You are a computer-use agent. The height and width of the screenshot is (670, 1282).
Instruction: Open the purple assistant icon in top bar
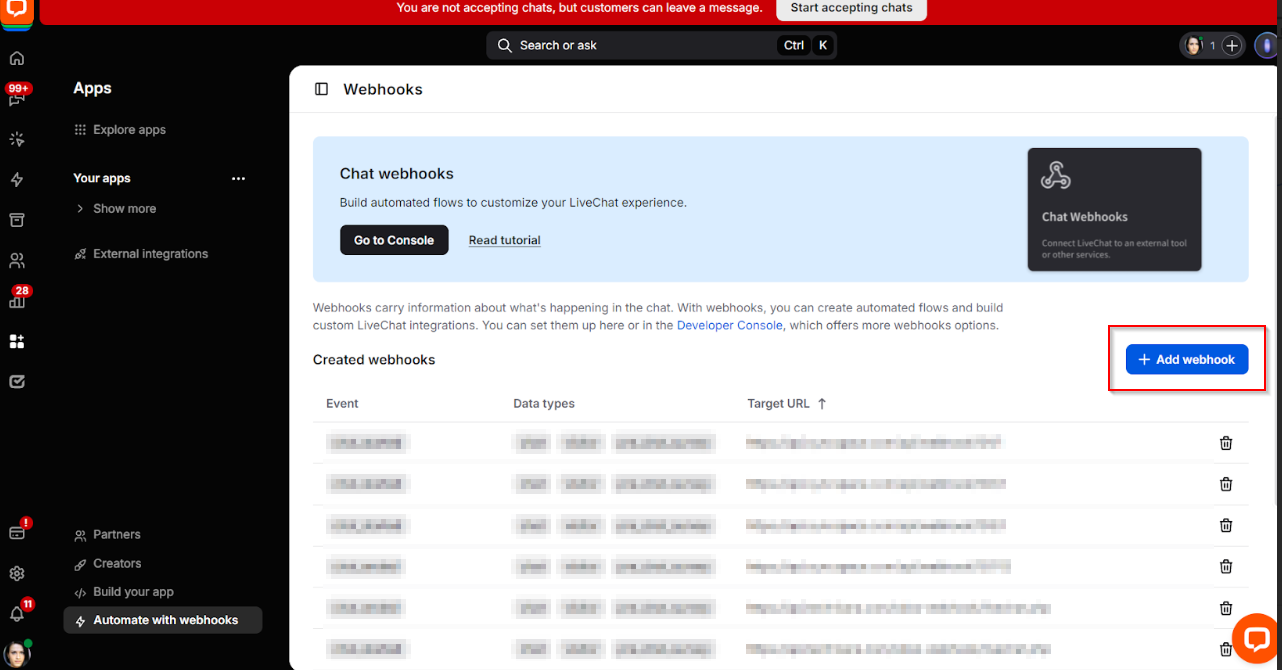1265,45
